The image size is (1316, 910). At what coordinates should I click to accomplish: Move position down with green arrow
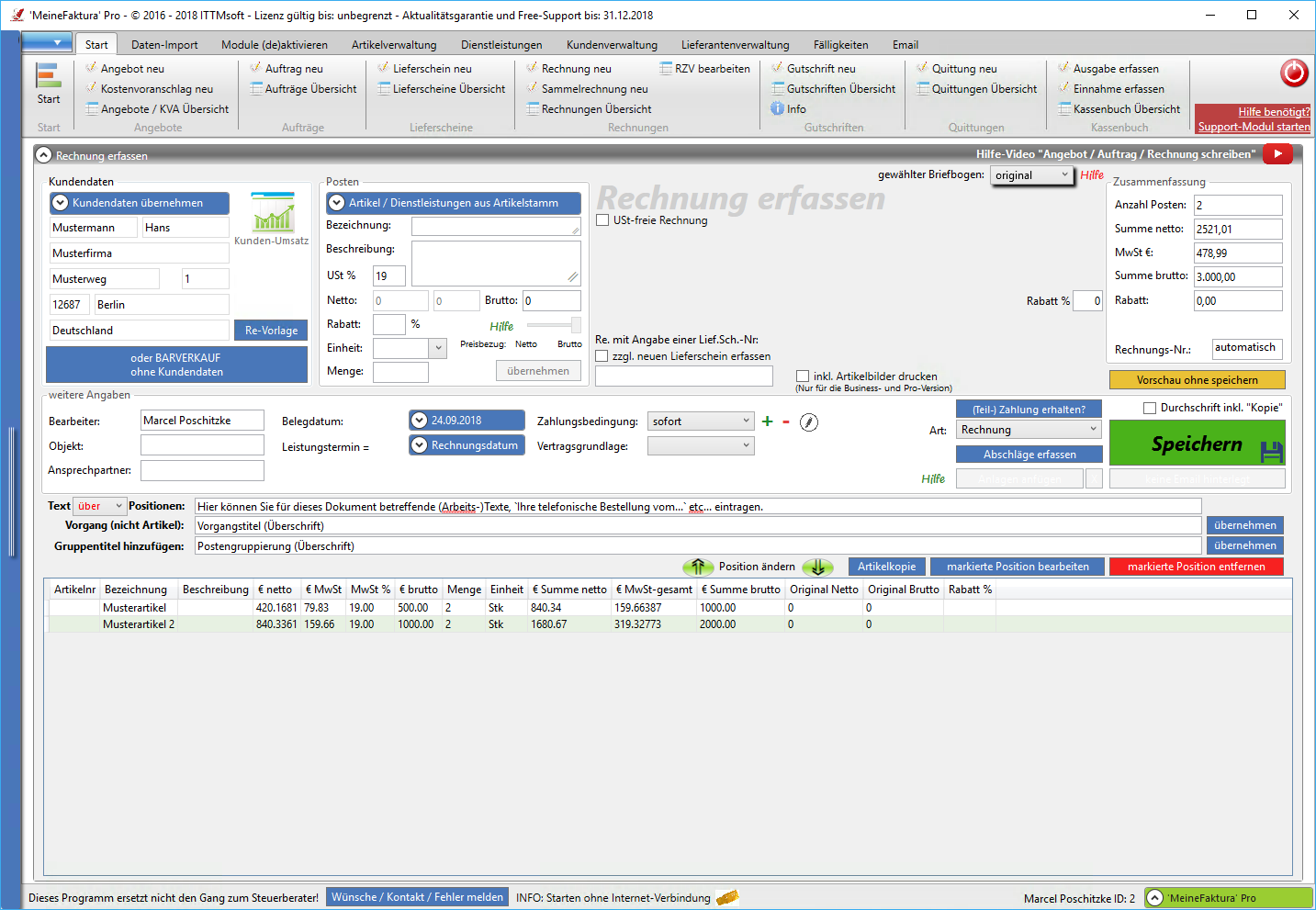pos(817,567)
